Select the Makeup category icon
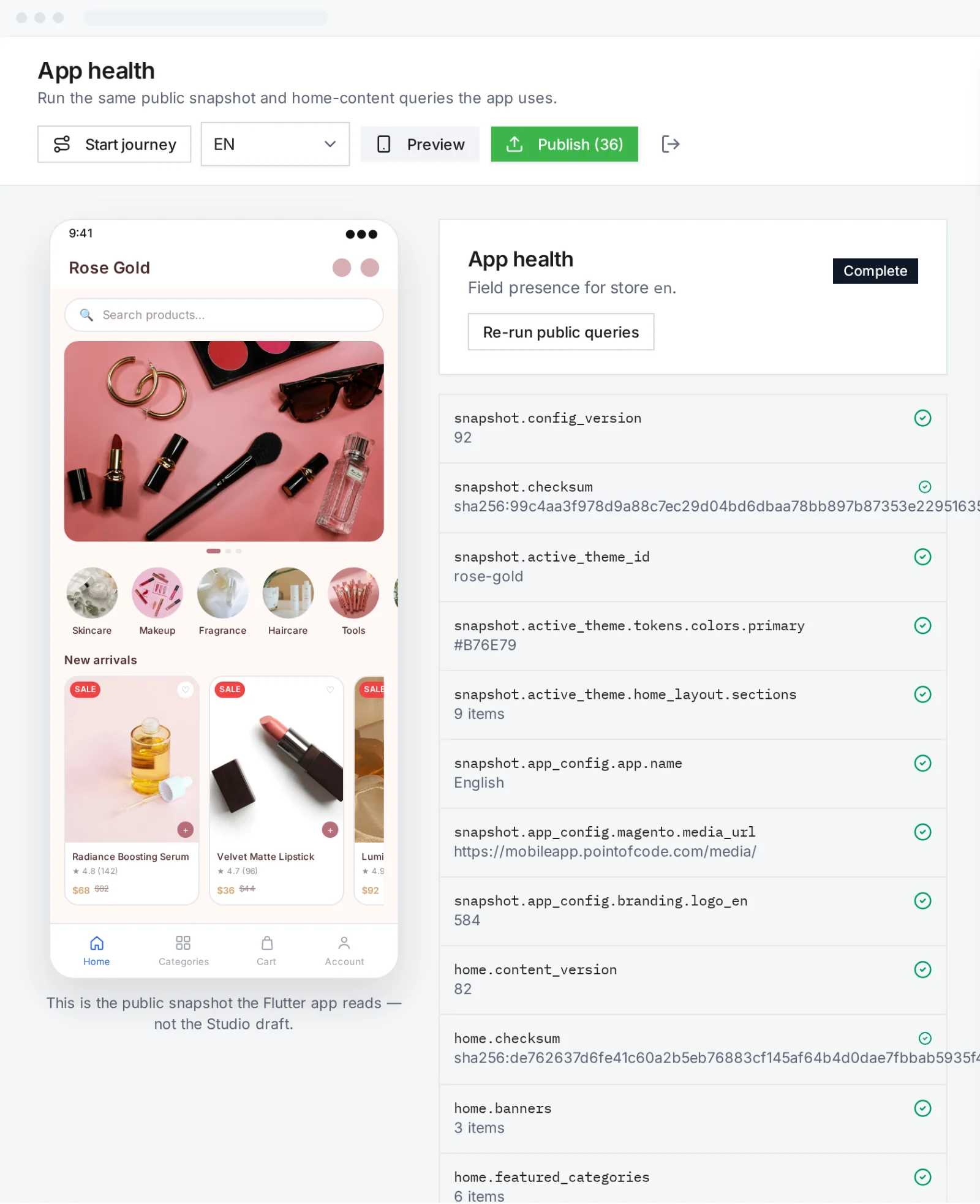Image resolution: width=980 pixels, height=1204 pixels. click(157, 592)
